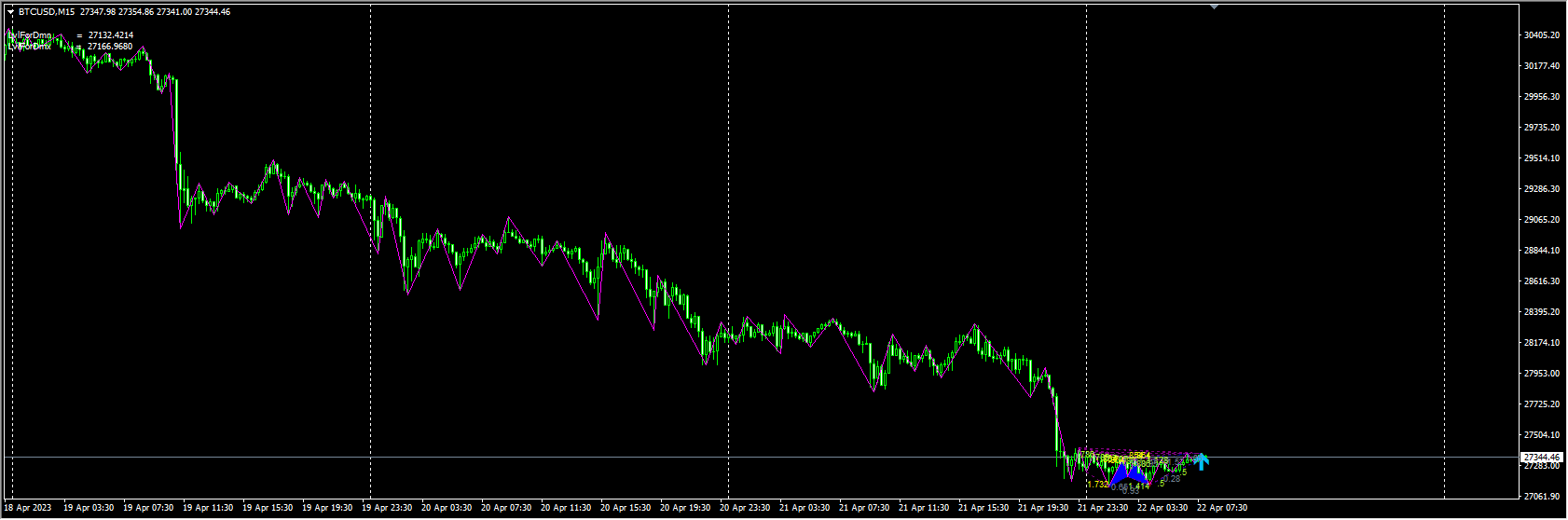Click the 21 Apr 15:30 time label
Image resolution: width=1568 pixels, height=520 pixels.
click(983, 509)
